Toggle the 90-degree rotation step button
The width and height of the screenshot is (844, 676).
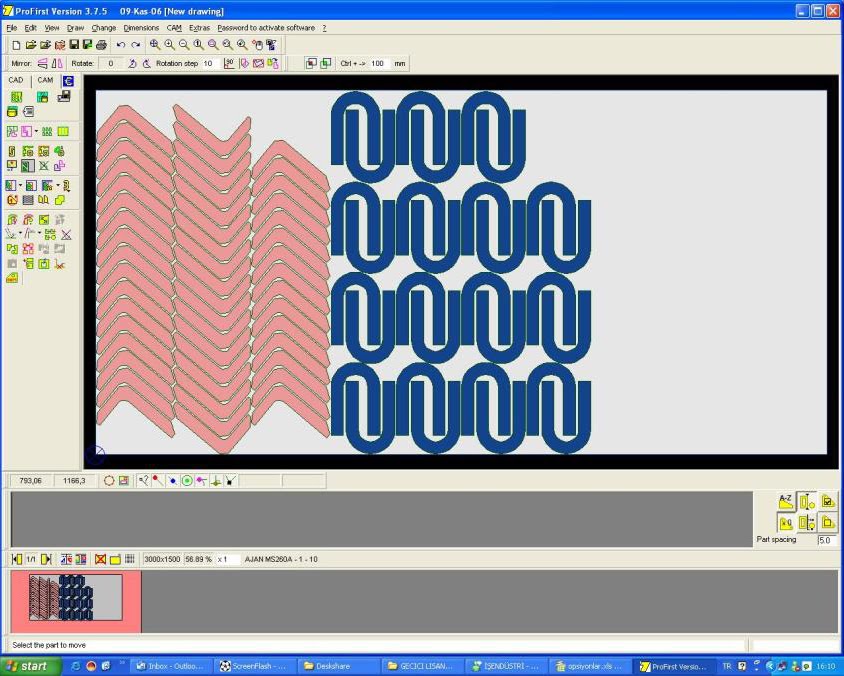click(x=227, y=63)
